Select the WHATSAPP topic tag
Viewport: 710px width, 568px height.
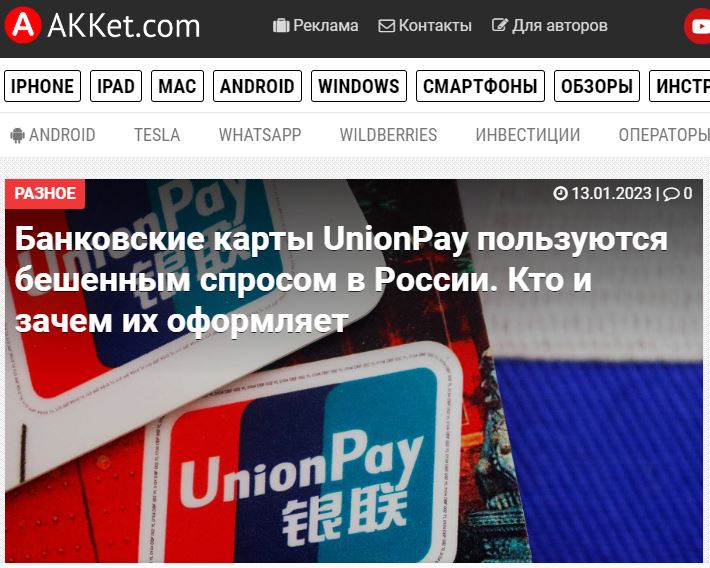260,135
